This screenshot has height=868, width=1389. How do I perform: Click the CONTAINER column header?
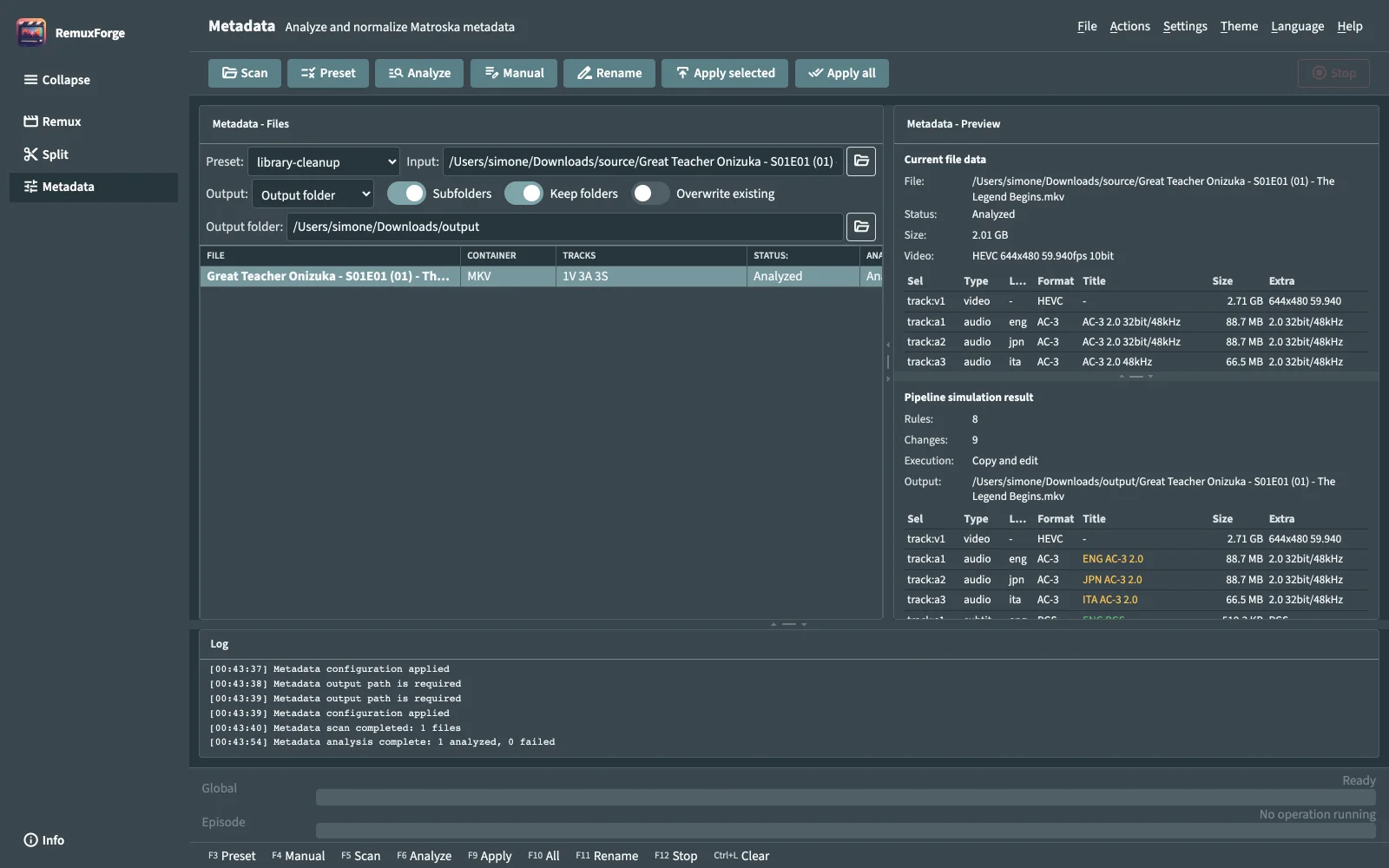pos(508,255)
